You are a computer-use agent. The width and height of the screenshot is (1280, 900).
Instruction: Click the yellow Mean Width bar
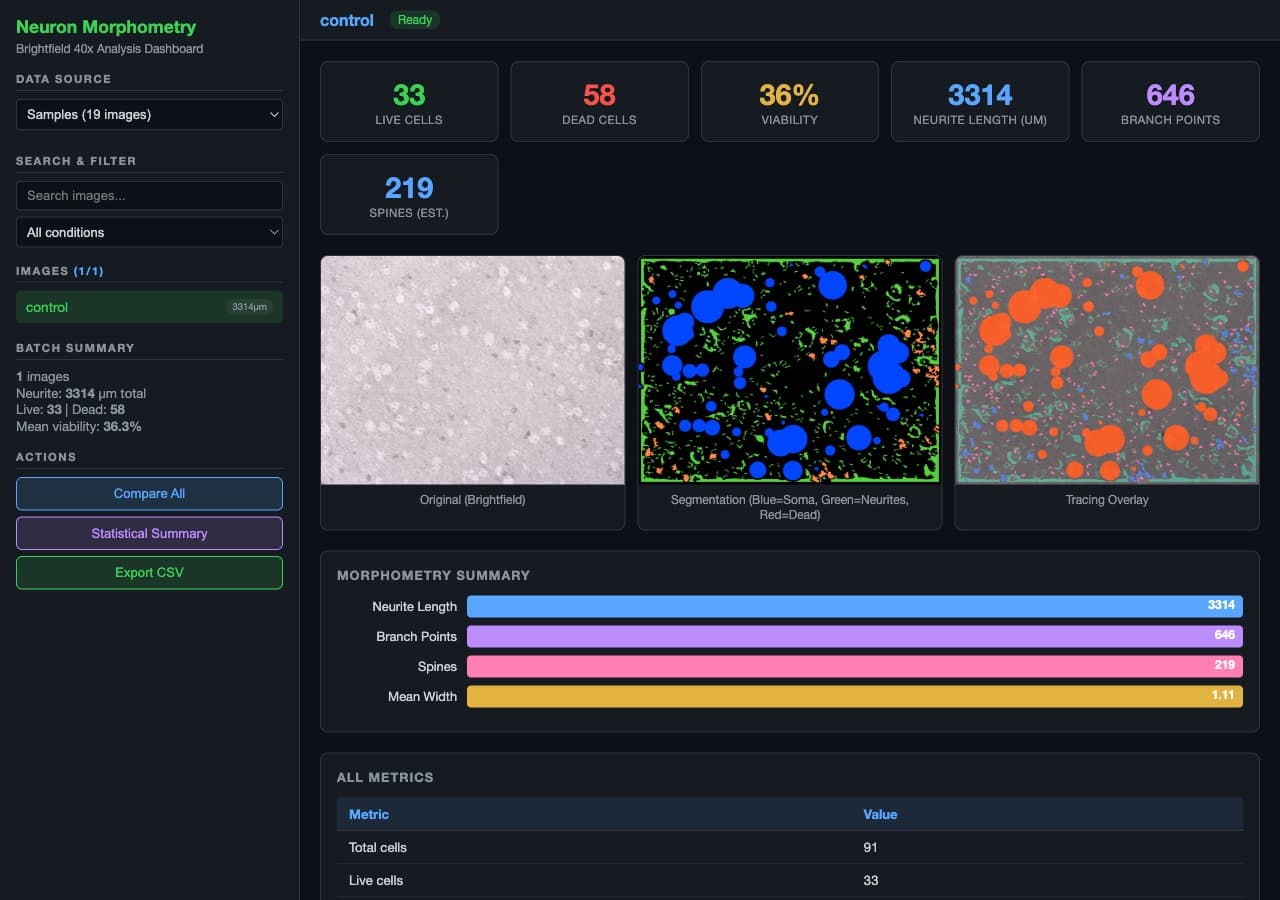(x=855, y=696)
